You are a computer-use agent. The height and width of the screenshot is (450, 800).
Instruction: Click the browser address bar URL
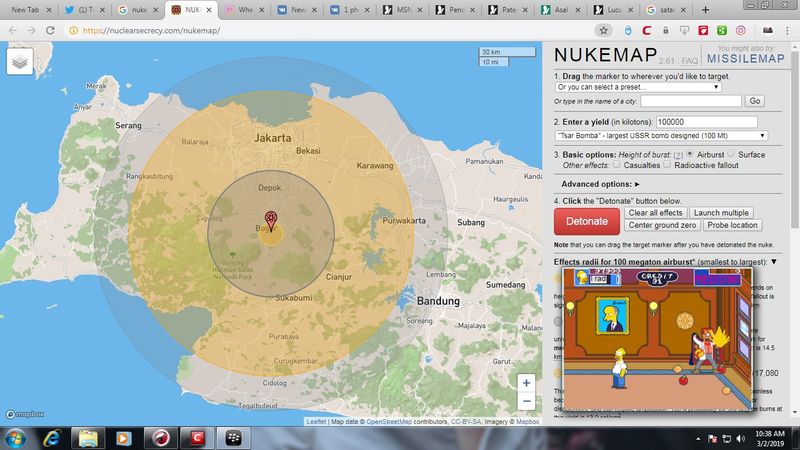152,31
